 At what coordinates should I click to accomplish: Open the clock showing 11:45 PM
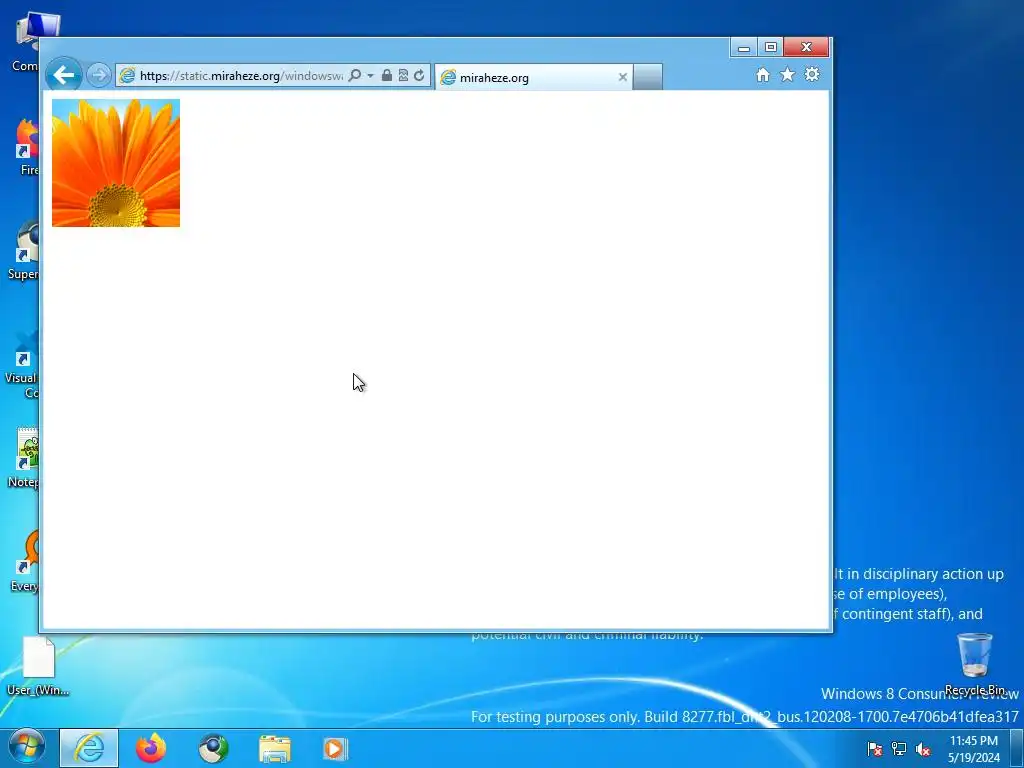click(974, 749)
